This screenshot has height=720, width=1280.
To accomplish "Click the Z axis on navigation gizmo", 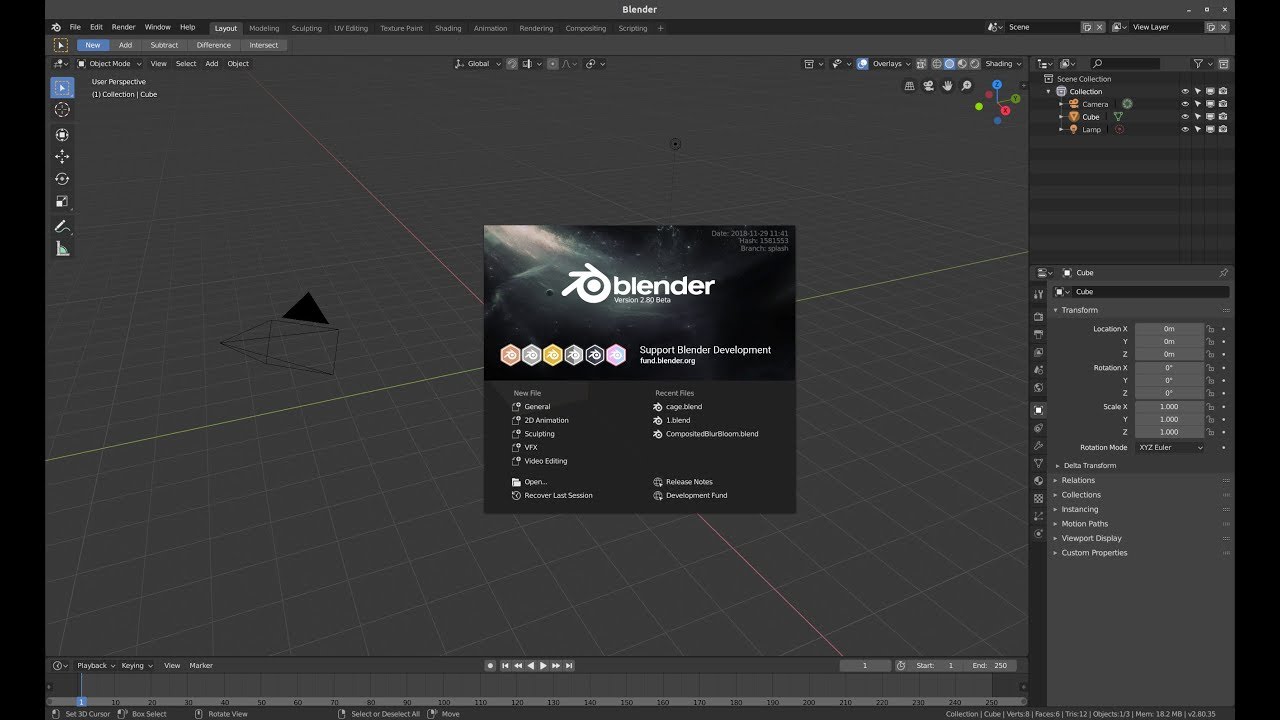I will (x=998, y=85).
